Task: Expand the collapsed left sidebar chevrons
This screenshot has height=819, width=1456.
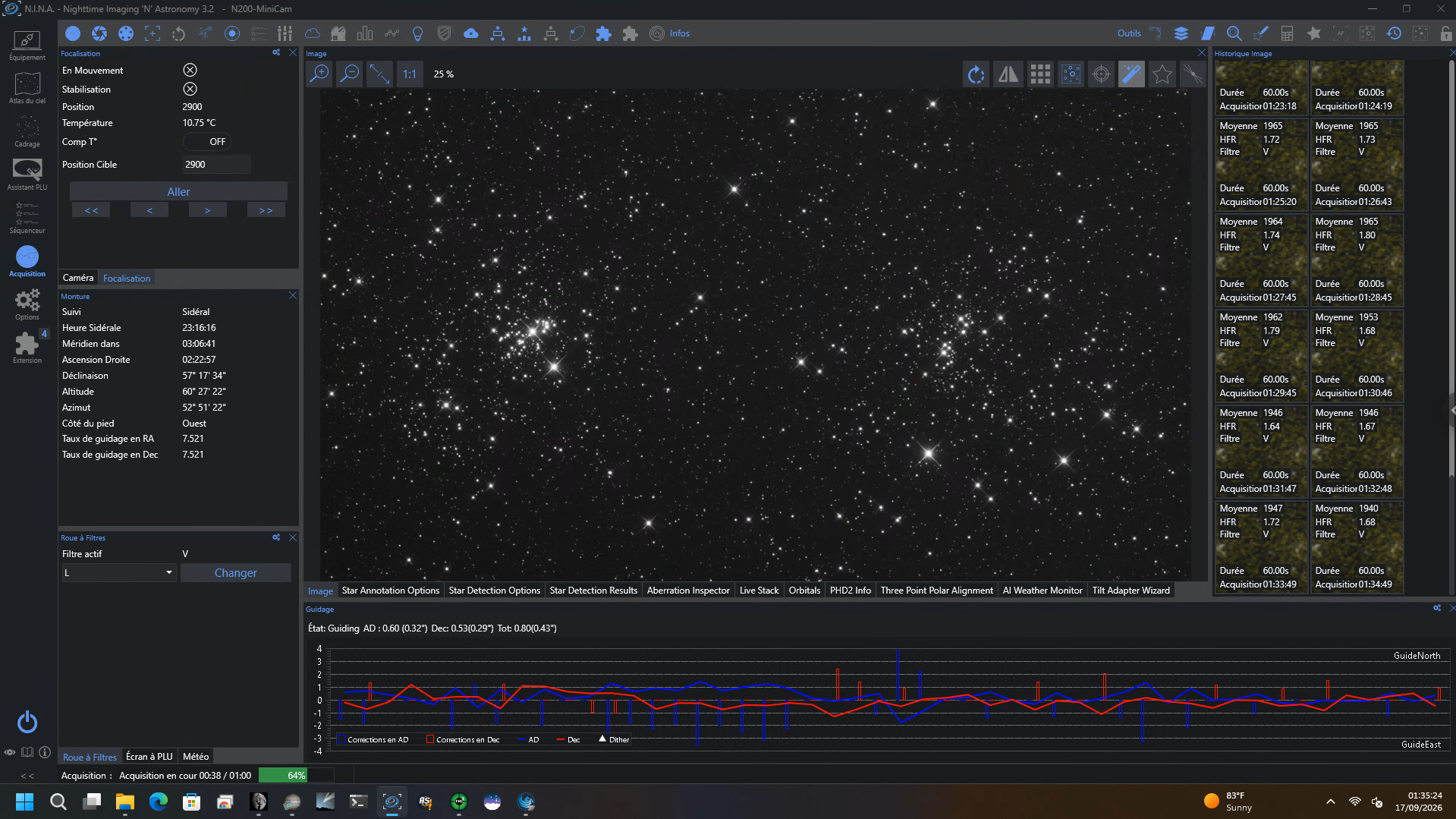Action: coord(27,776)
